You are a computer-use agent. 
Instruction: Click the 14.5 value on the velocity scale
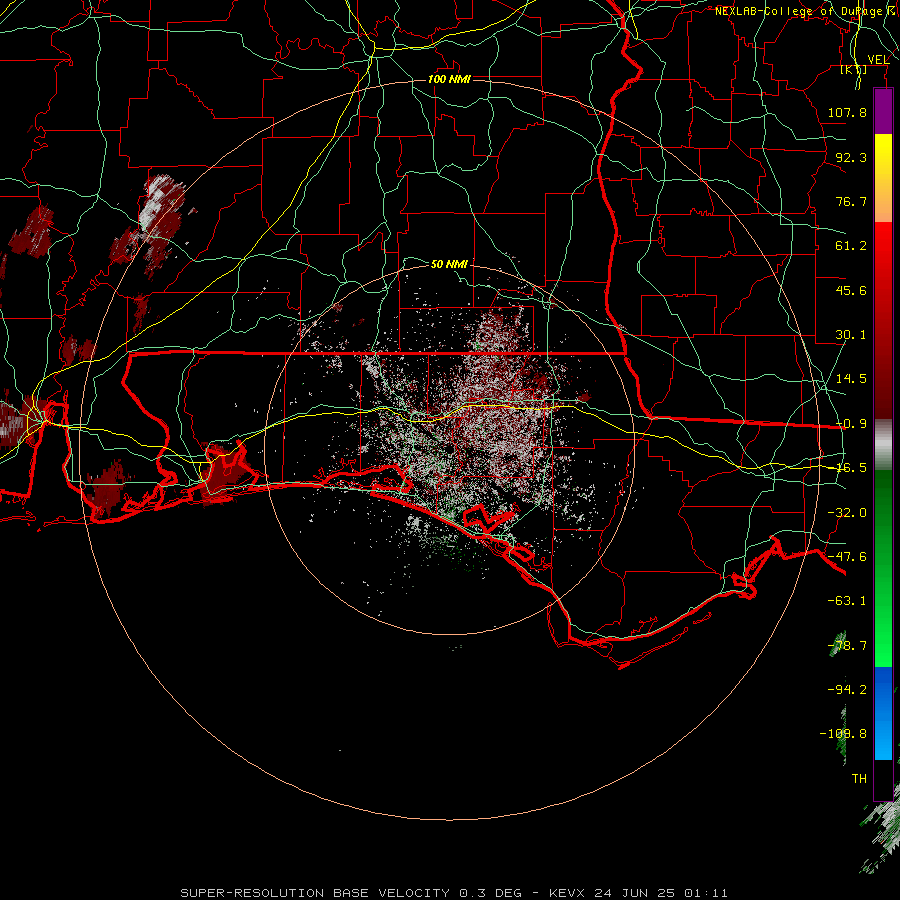851,379
